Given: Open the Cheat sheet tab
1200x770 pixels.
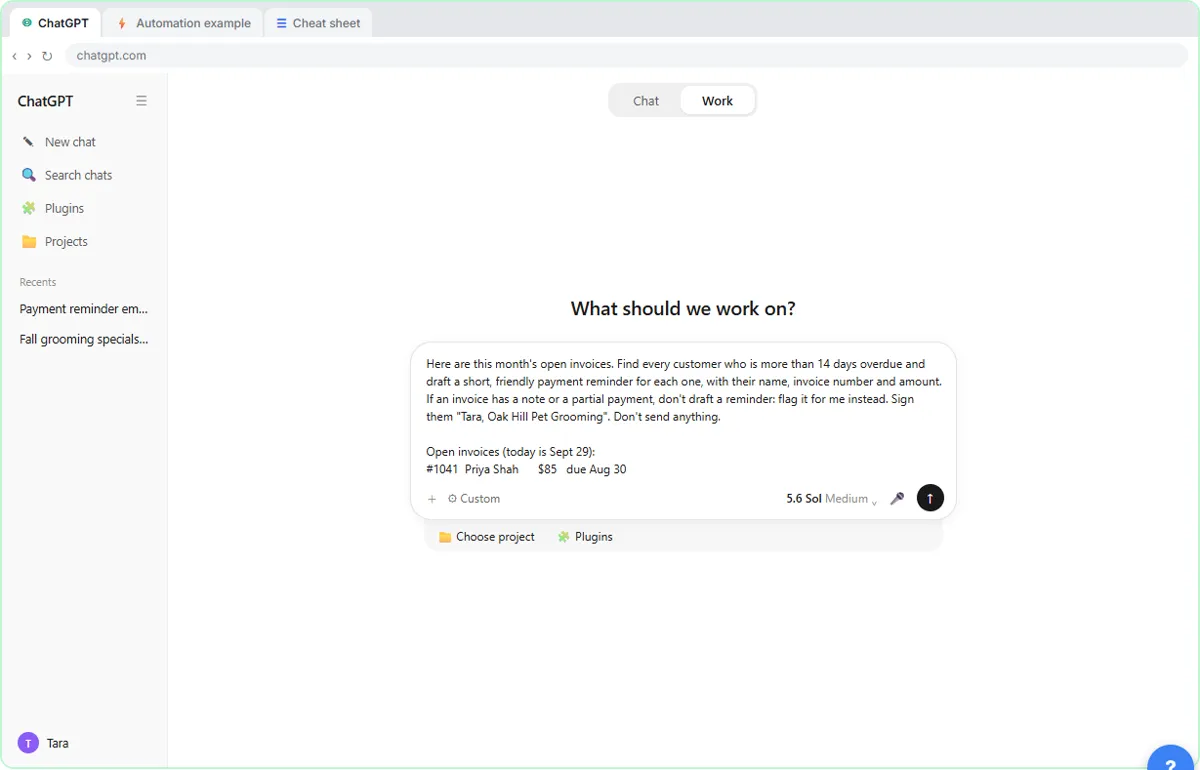Looking at the screenshot, I should click(318, 23).
